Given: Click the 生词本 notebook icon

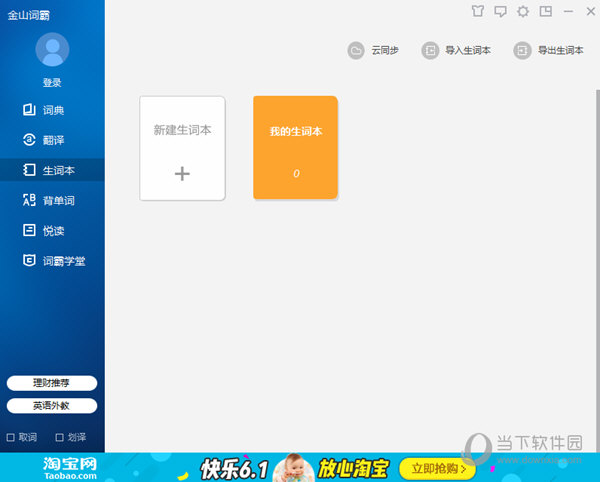Looking at the screenshot, I should (29, 170).
